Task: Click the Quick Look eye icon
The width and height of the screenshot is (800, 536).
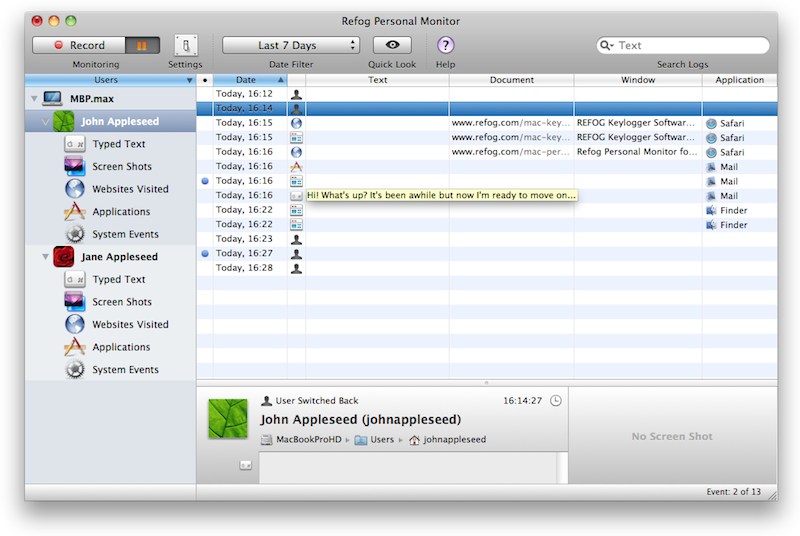Action: coord(392,45)
